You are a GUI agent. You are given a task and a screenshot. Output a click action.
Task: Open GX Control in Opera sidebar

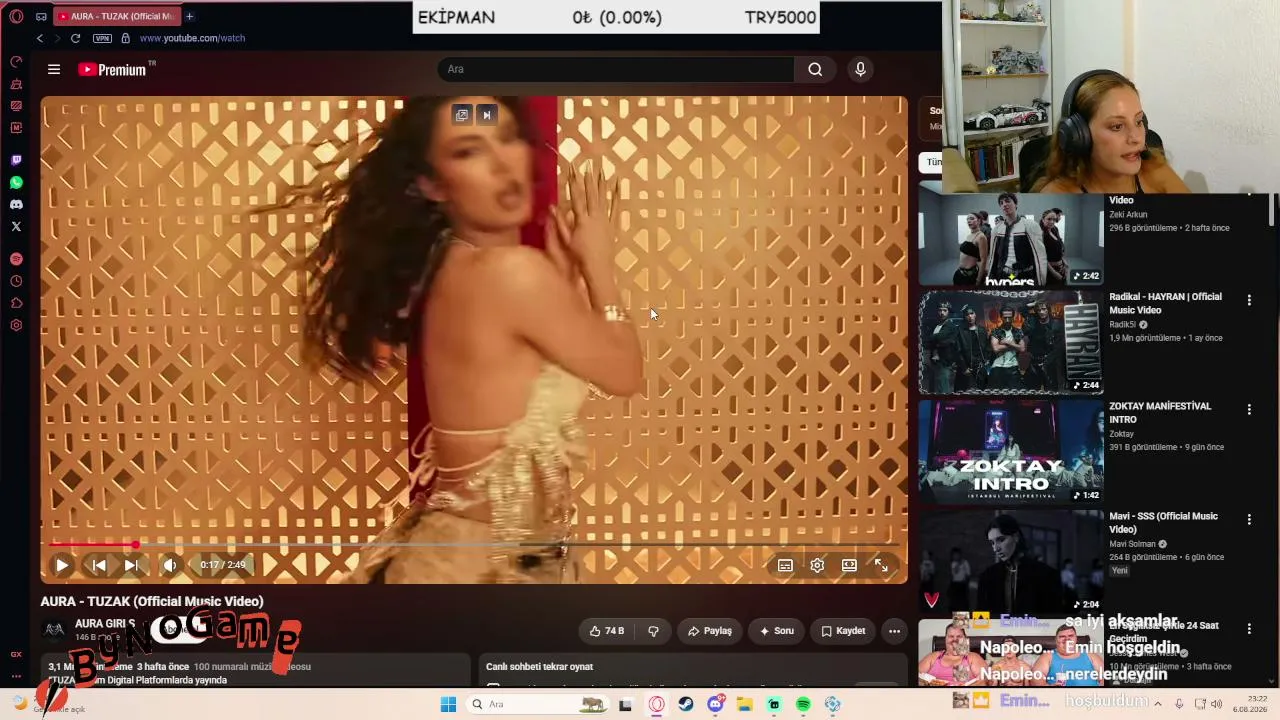tap(16, 61)
